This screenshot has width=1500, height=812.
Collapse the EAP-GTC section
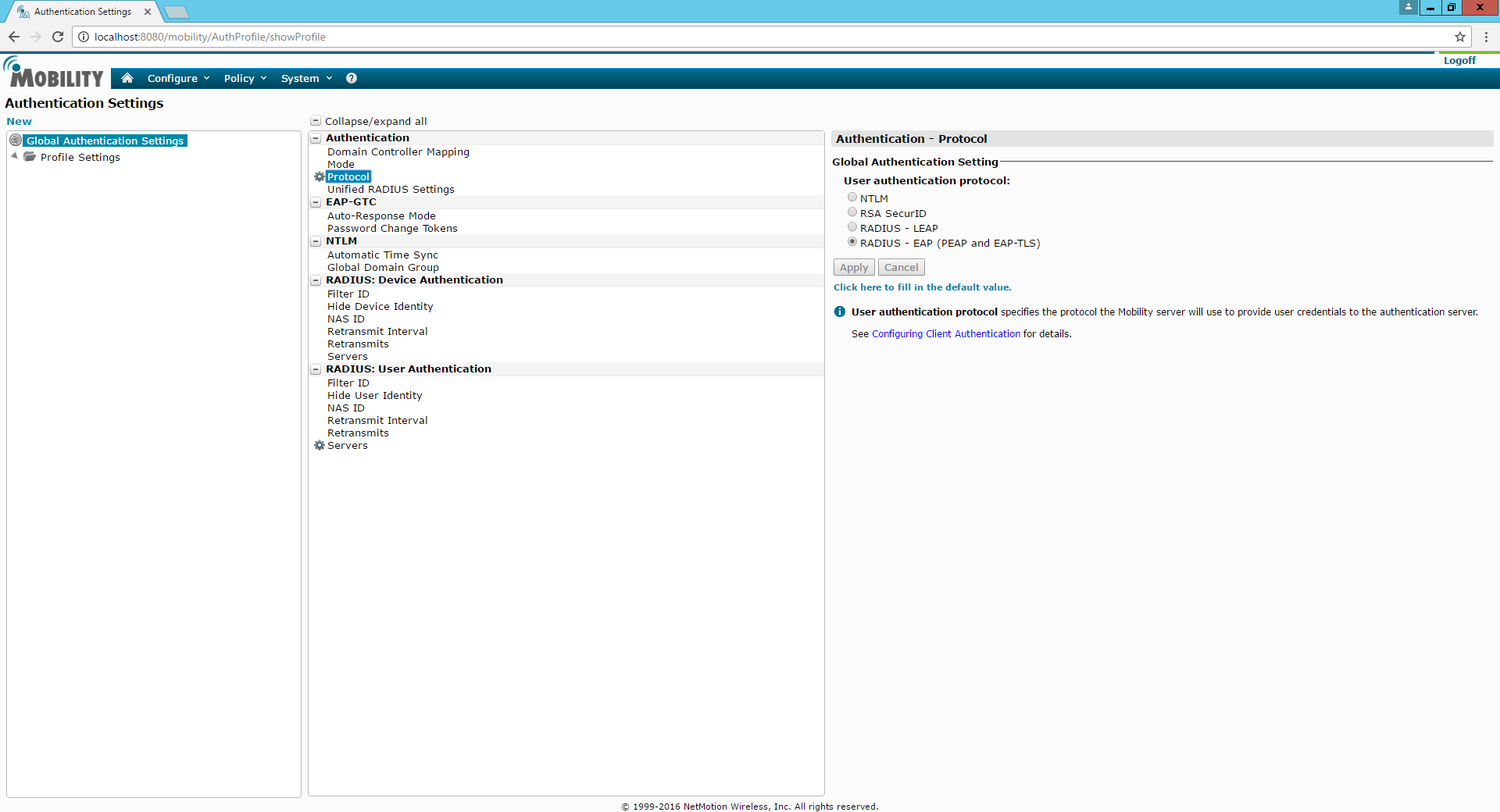click(x=316, y=202)
